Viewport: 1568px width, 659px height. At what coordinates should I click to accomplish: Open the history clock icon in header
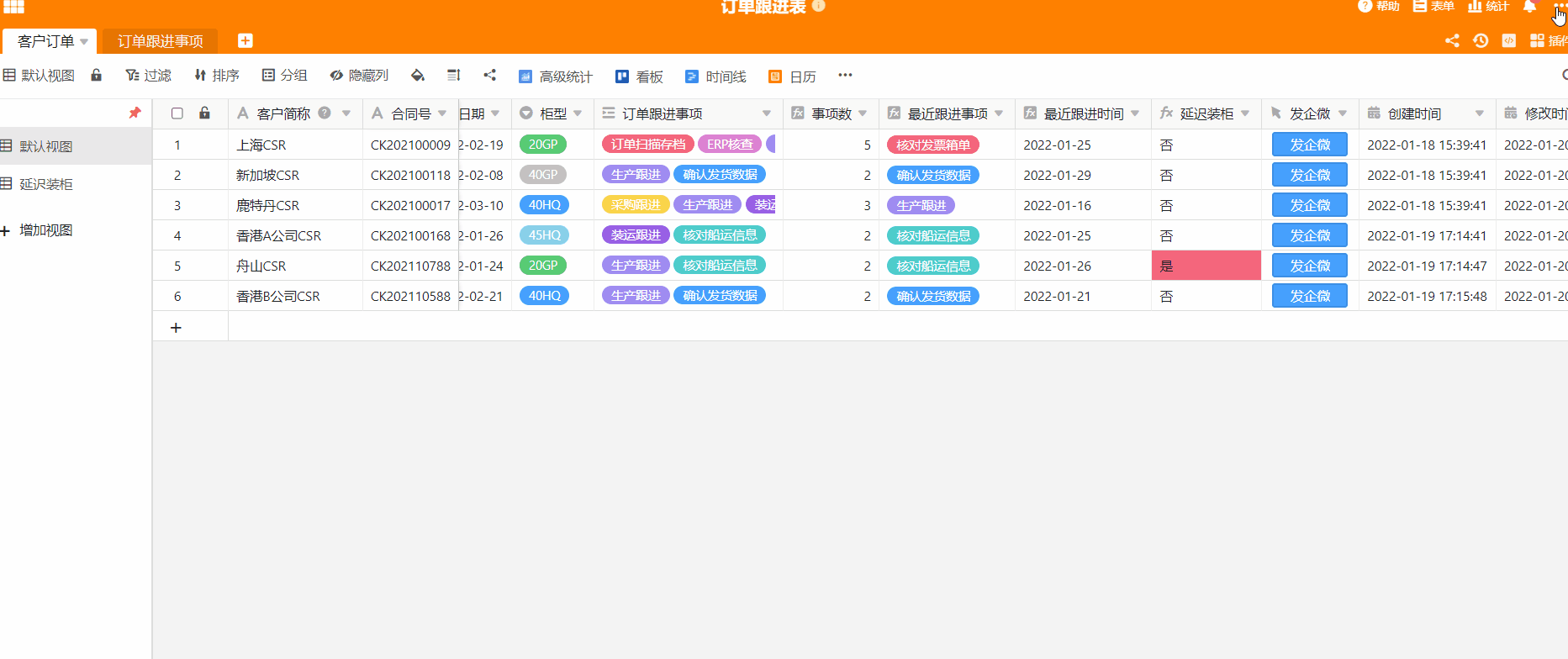tap(1481, 40)
